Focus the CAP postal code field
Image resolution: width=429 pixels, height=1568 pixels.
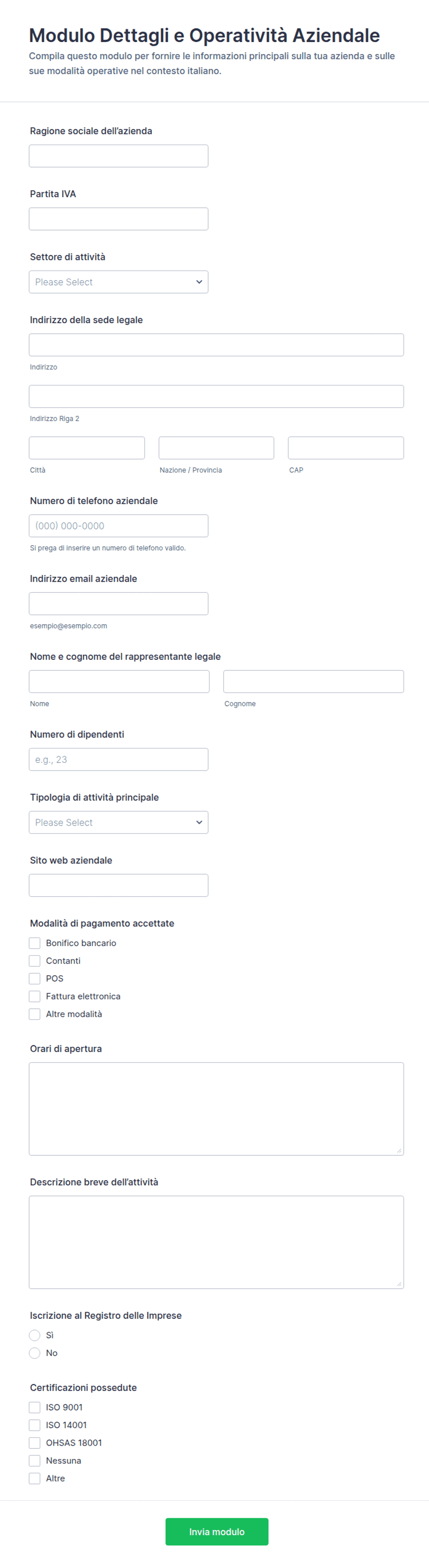pyautogui.click(x=346, y=447)
